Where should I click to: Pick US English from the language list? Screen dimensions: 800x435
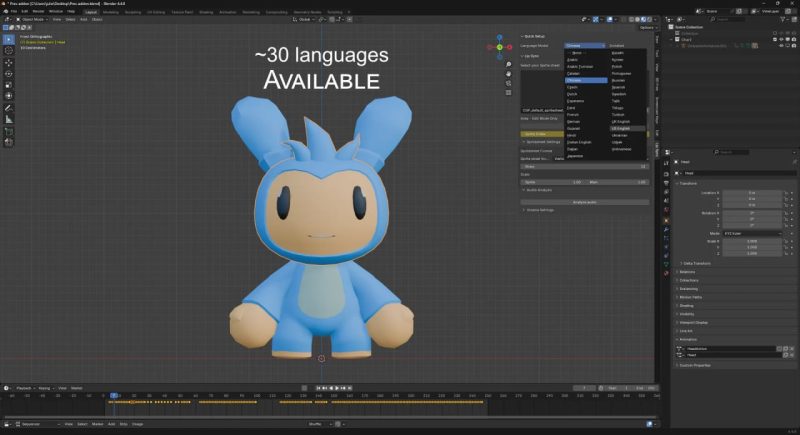pyautogui.click(x=623, y=128)
